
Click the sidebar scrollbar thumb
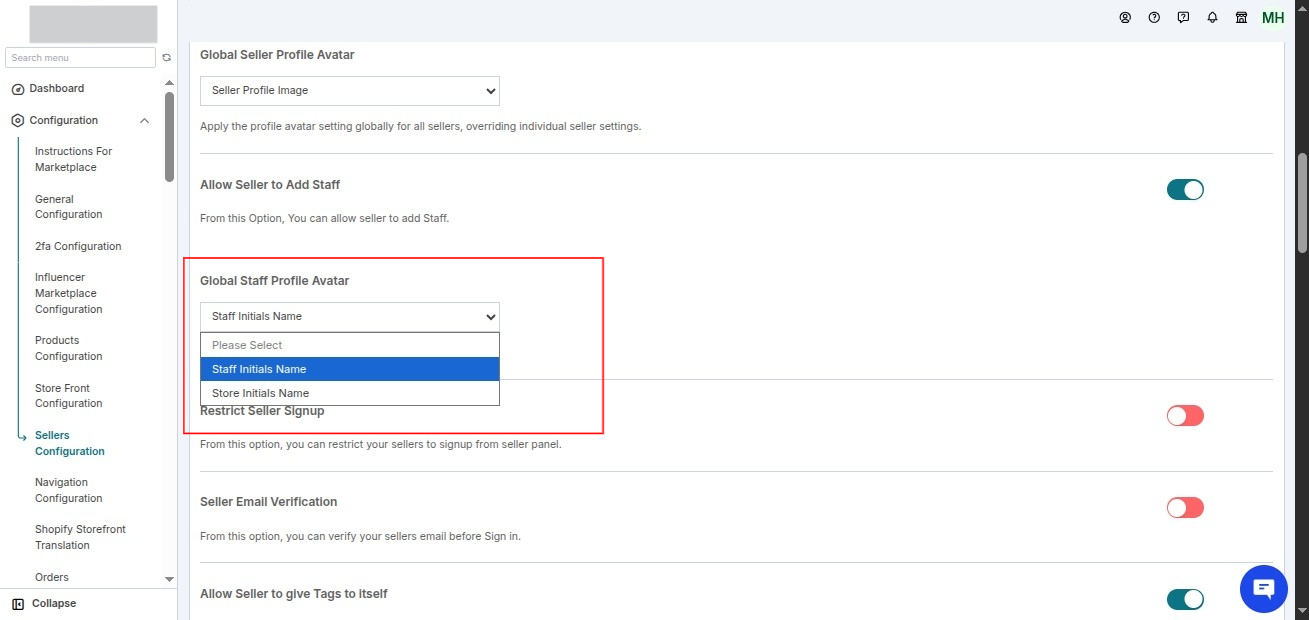point(169,136)
